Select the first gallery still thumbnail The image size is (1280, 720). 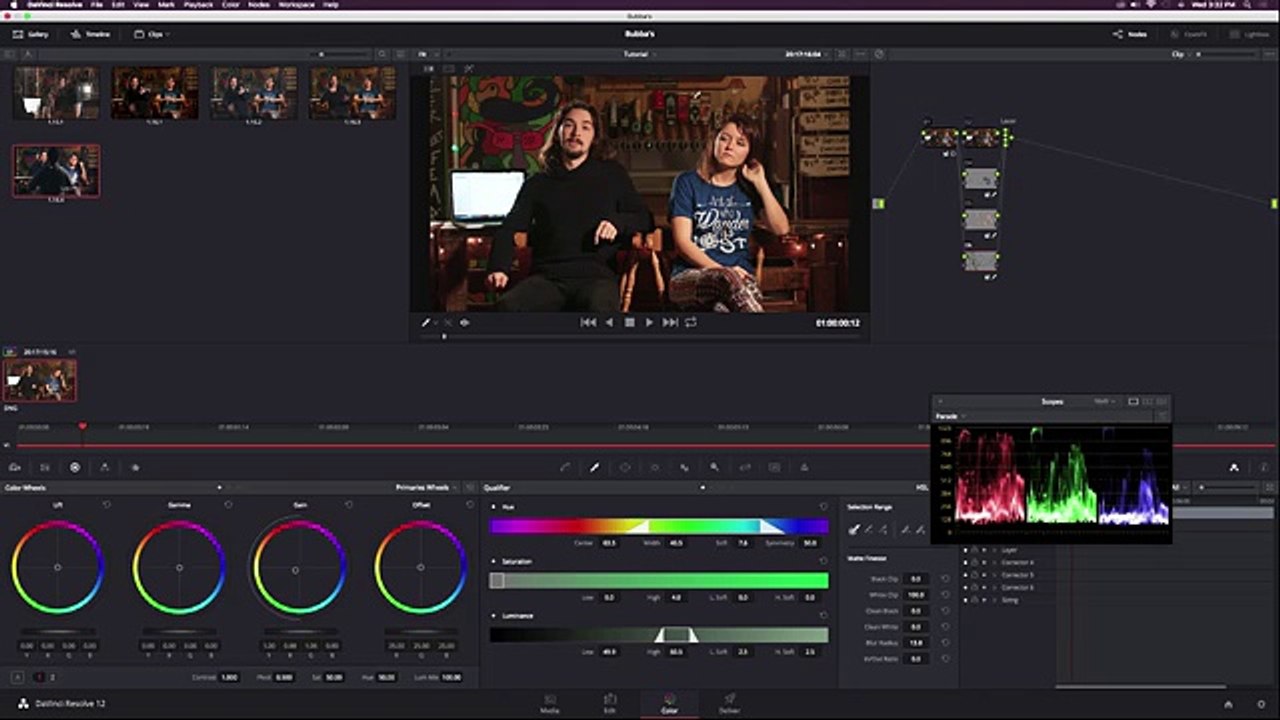pos(56,93)
